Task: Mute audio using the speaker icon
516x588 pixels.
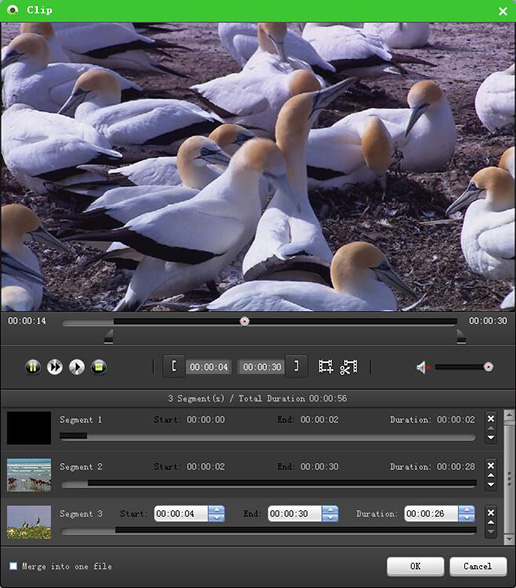Action: click(x=422, y=368)
